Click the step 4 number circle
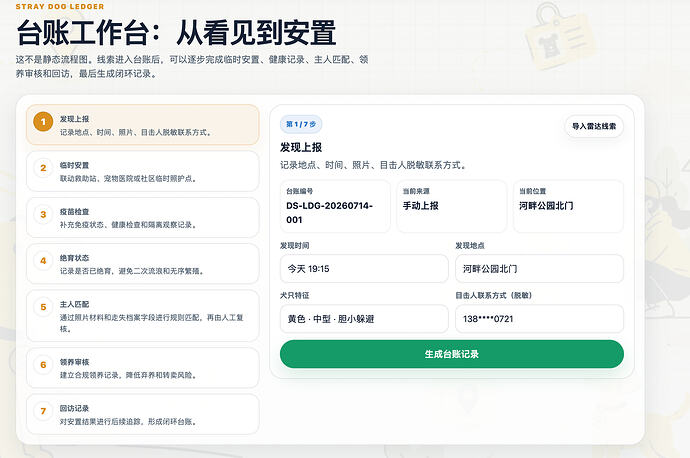 pyautogui.click(x=43, y=260)
